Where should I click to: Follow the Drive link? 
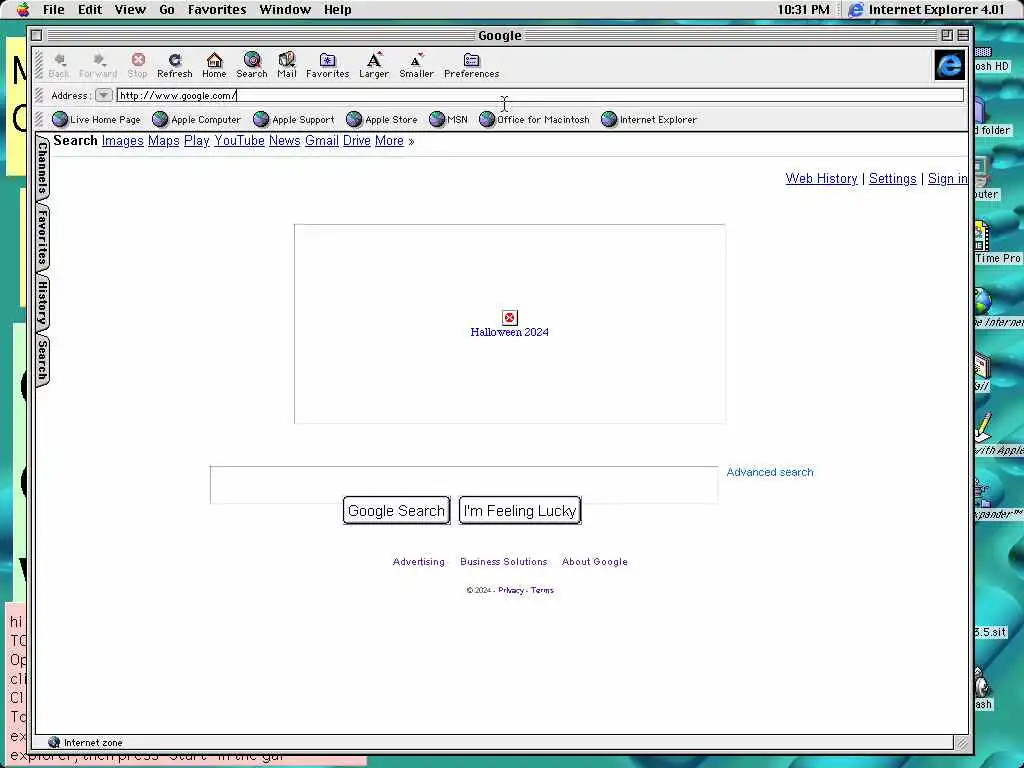(357, 140)
